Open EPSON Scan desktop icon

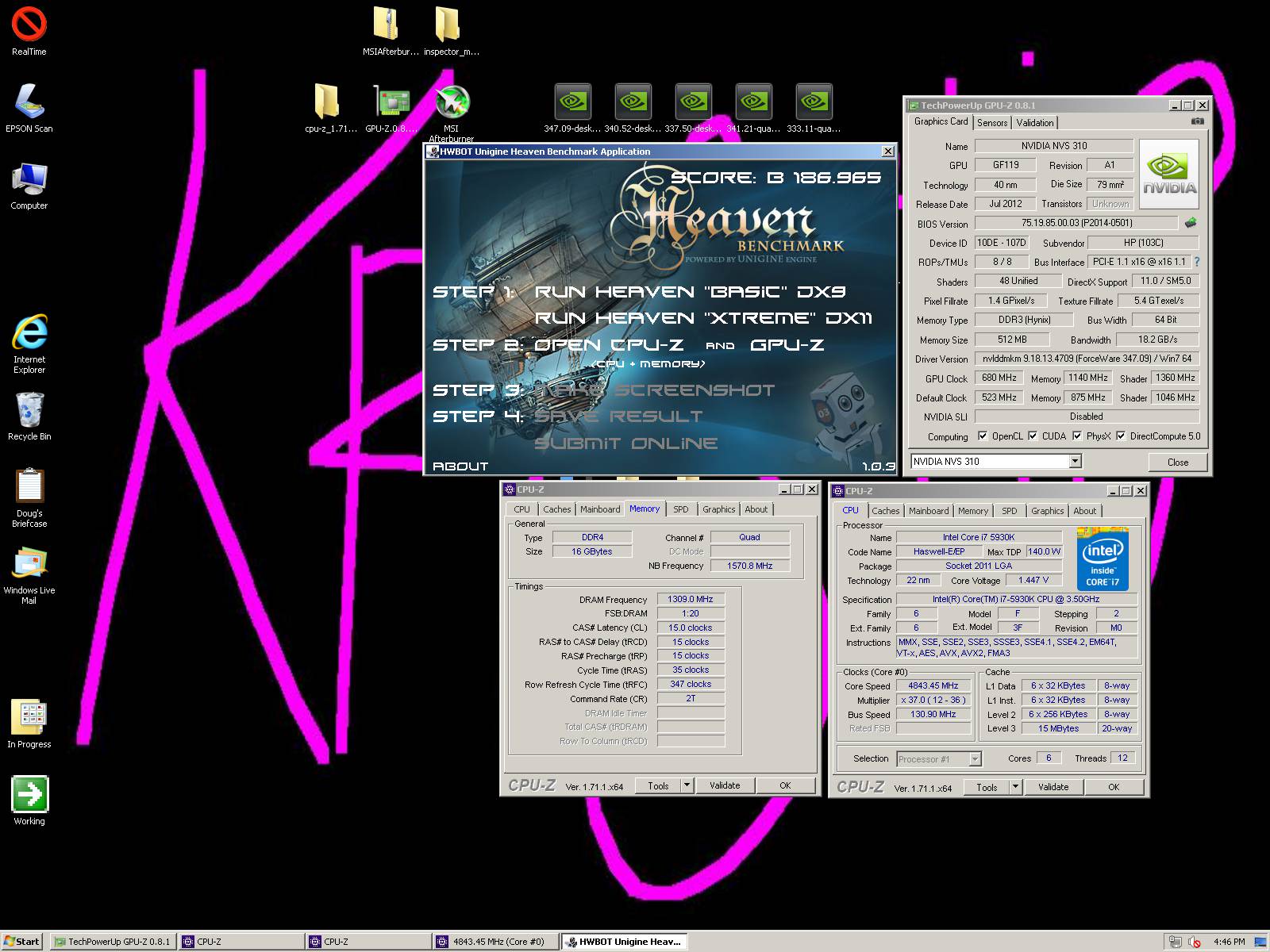(x=29, y=107)
